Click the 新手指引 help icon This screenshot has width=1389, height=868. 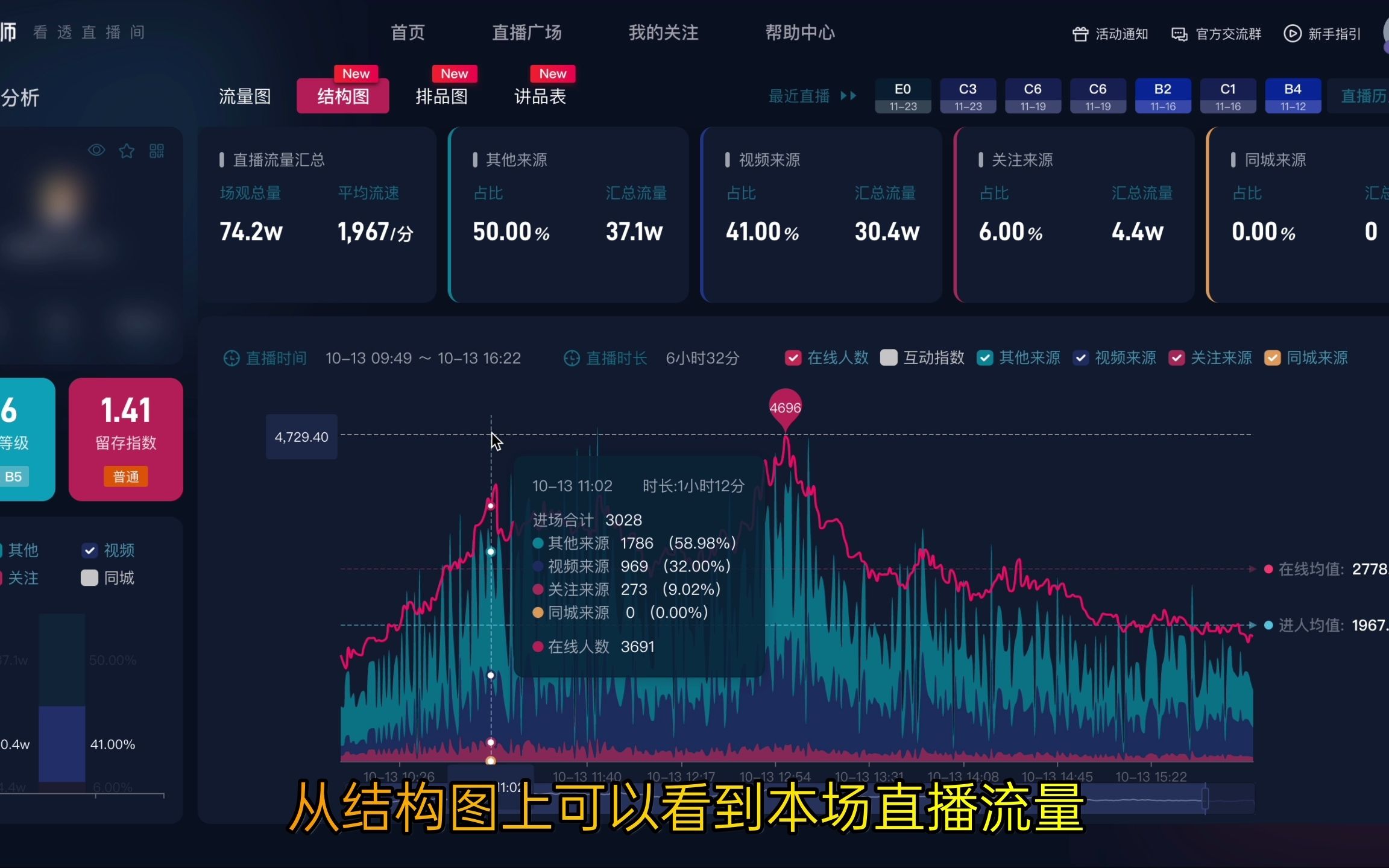tap(1292, 33)
